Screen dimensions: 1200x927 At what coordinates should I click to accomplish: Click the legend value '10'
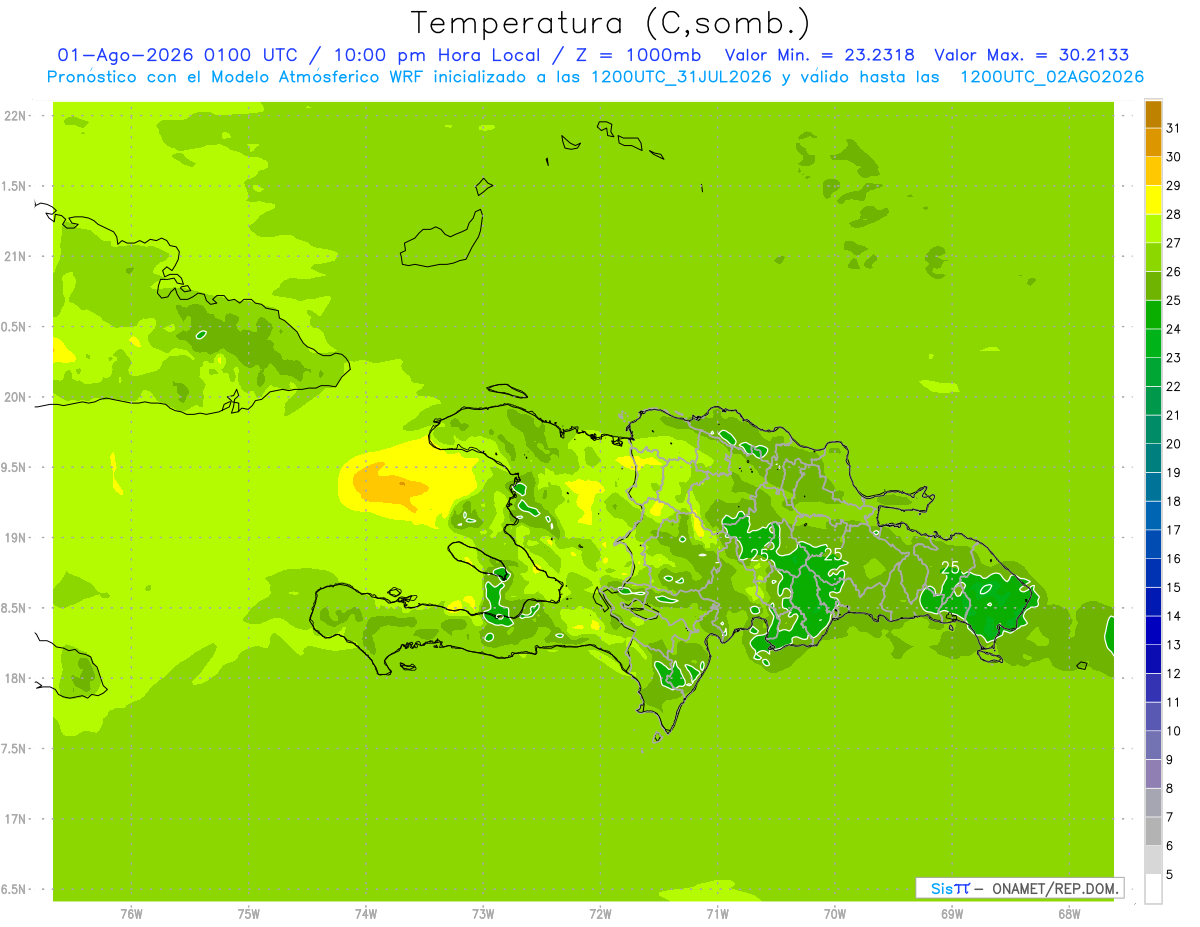point(1173,731)
